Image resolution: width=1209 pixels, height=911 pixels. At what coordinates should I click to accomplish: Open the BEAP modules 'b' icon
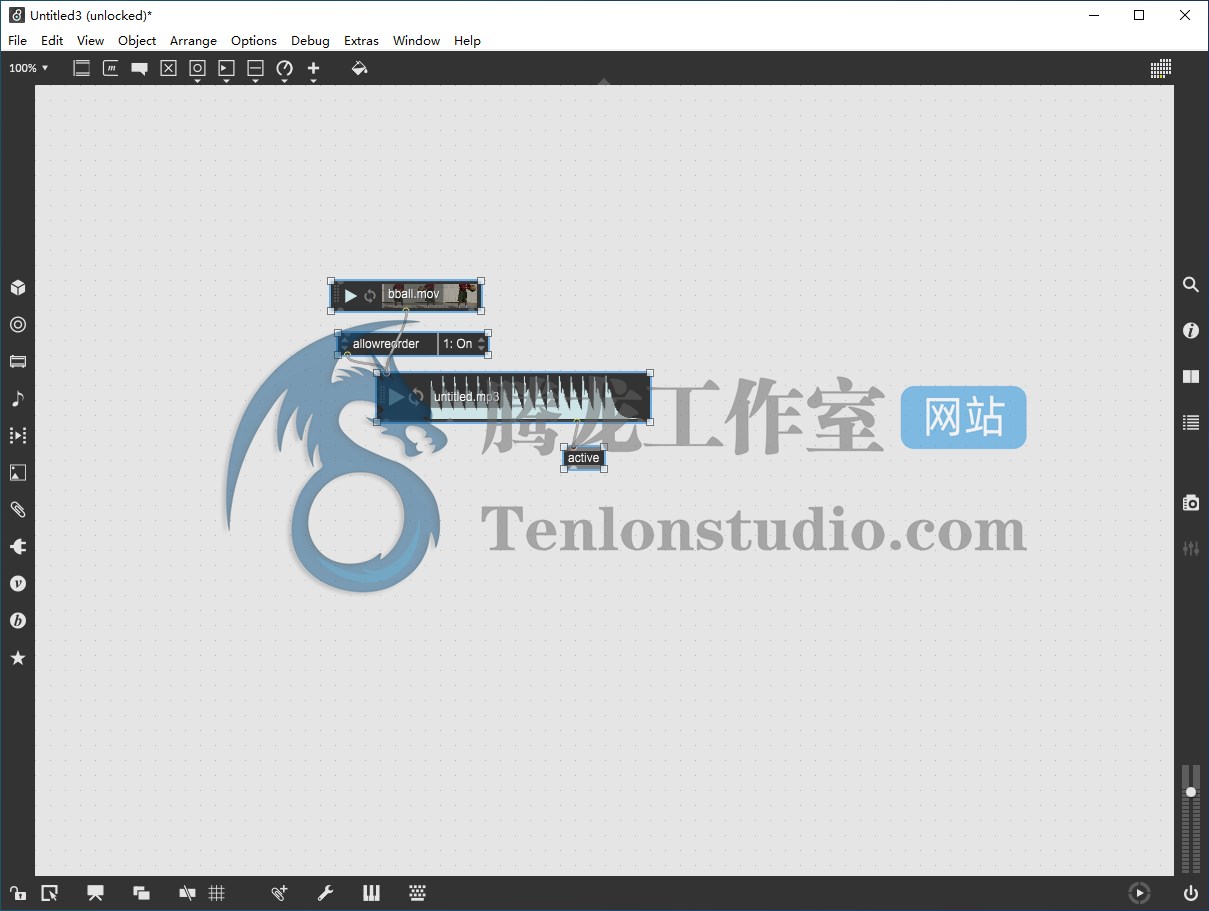17,621
